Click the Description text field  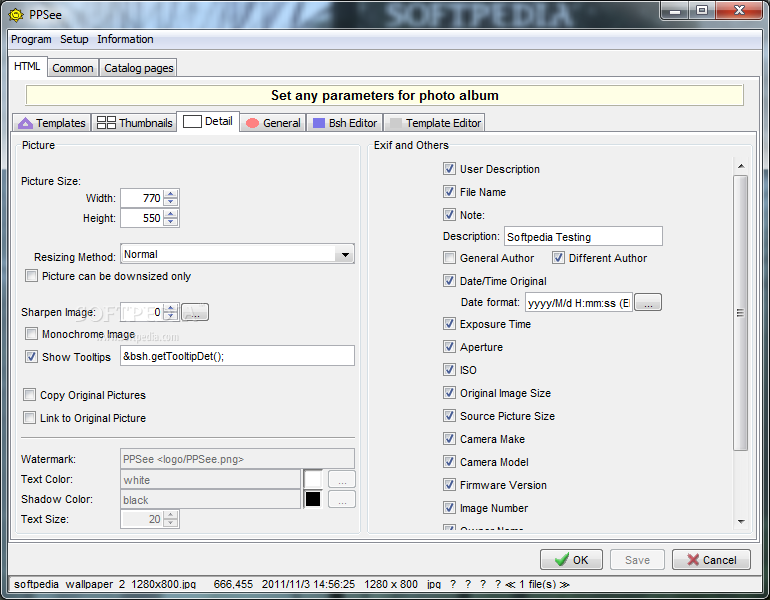[583, 236]
